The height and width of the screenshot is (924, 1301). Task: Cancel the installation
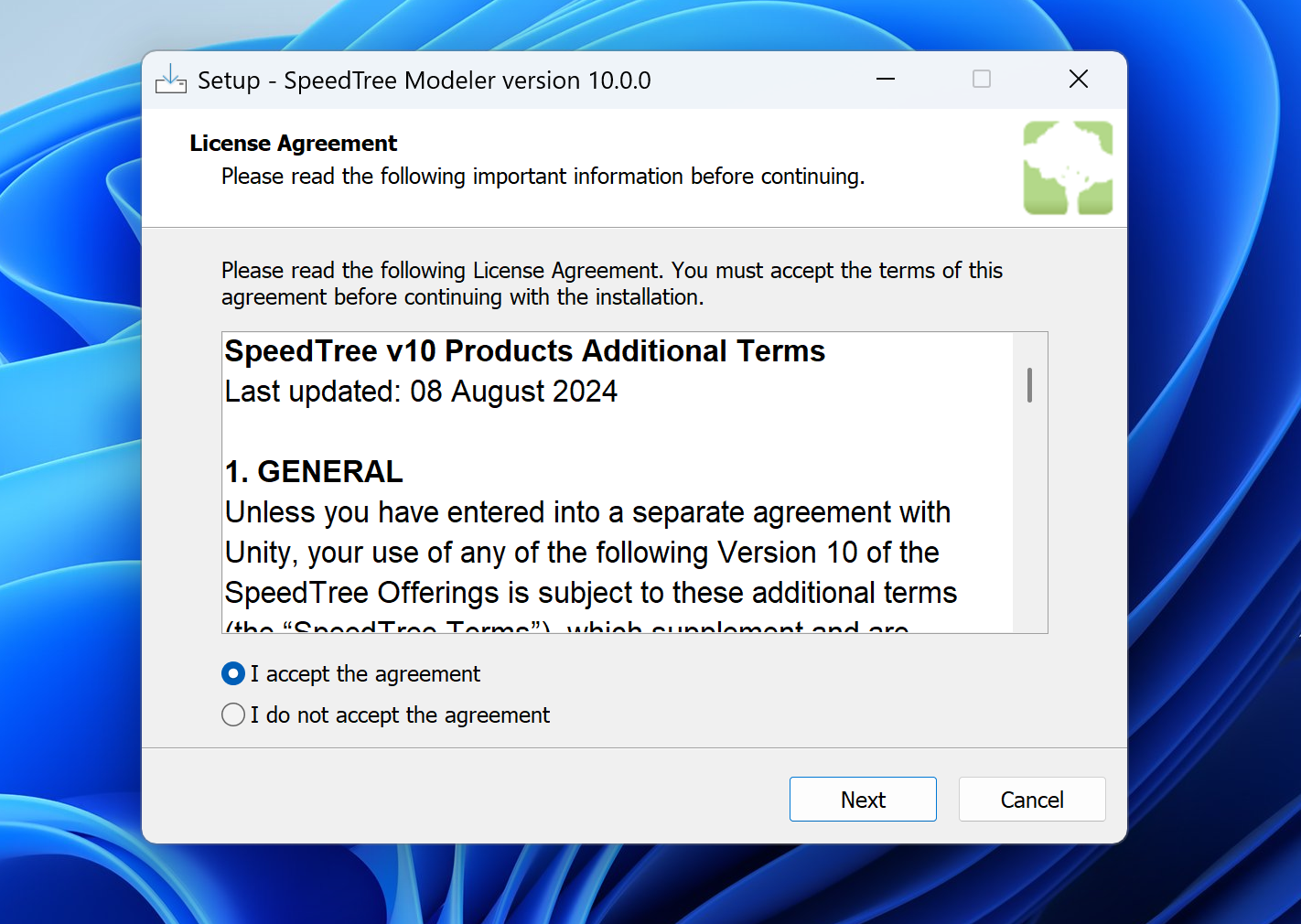pos(1031,800)
